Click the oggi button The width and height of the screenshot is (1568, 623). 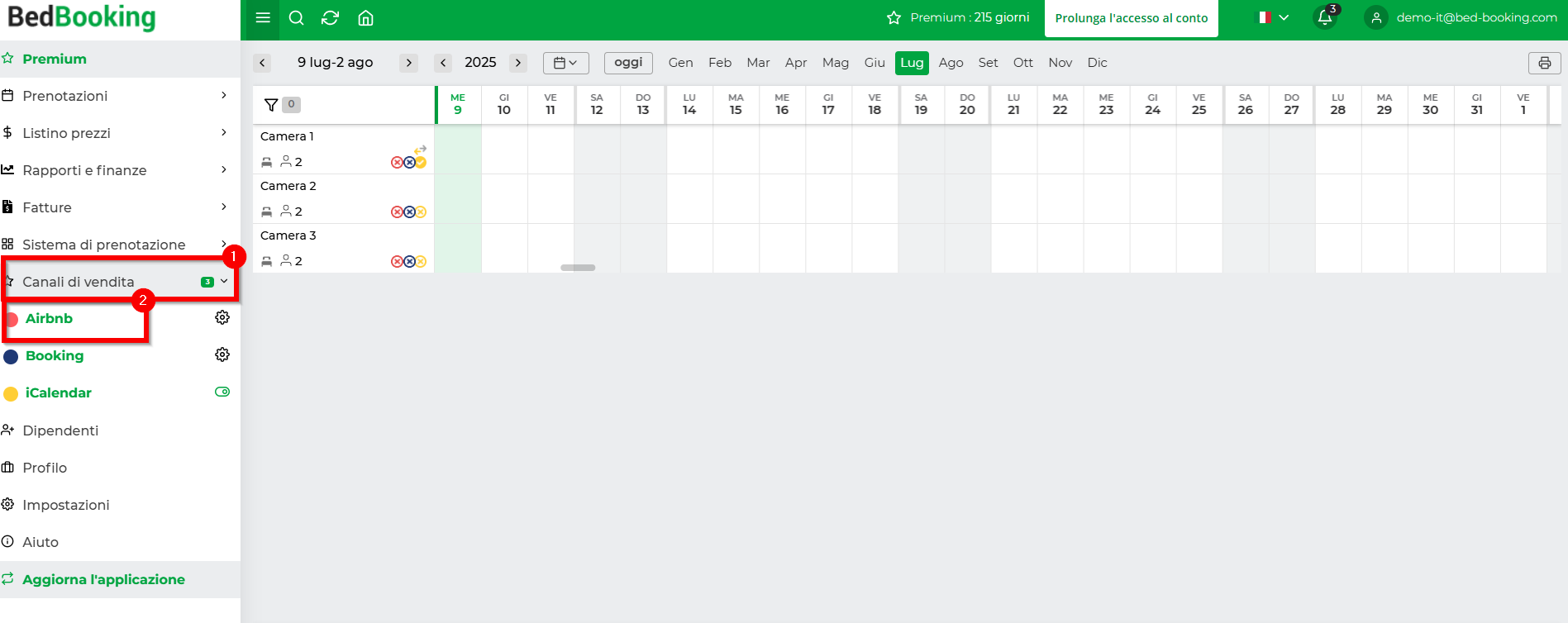coord(628,63)
